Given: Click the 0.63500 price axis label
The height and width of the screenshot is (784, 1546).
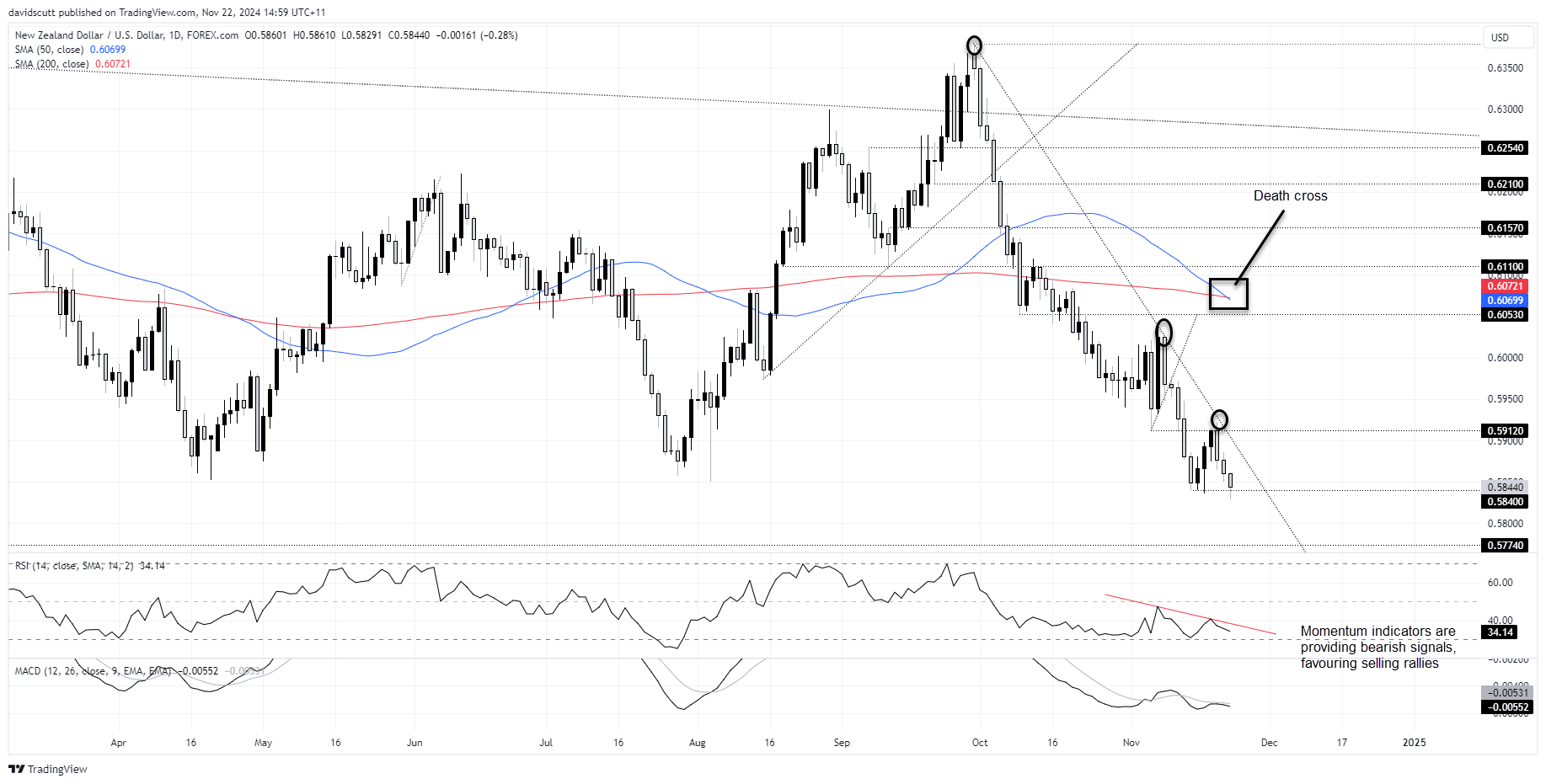Looking at the screenshot, I should pyautogui.click(x=1505, y=68).
